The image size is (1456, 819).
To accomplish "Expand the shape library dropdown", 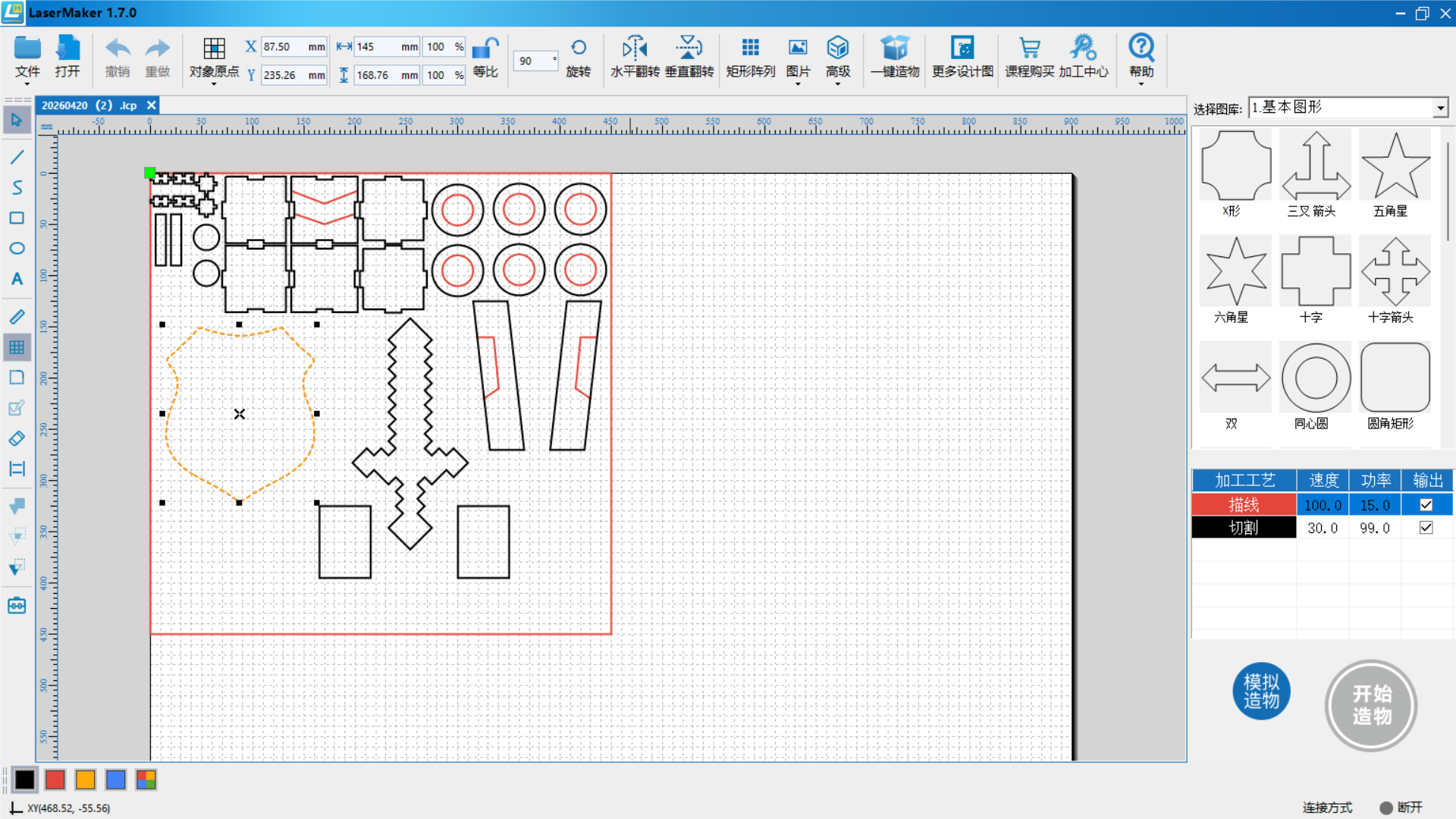I will click(1440, 108).
